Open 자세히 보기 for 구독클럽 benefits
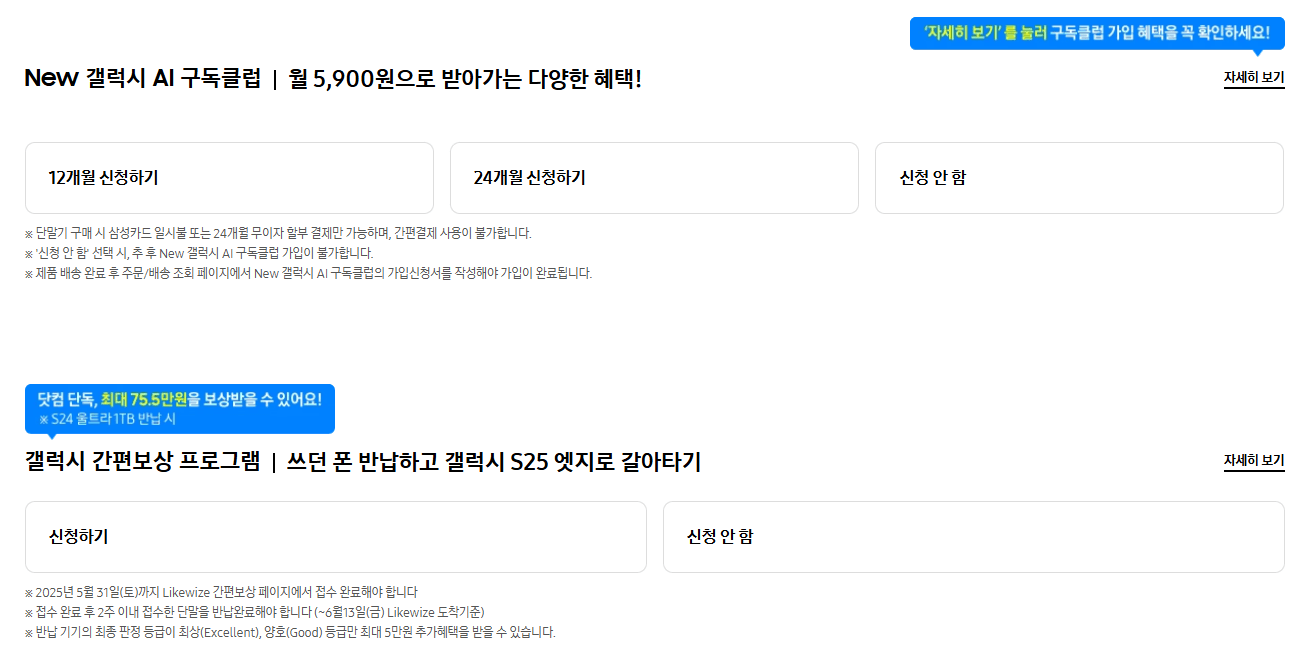Viewport: 1309px width, 655px height. 1254,78
